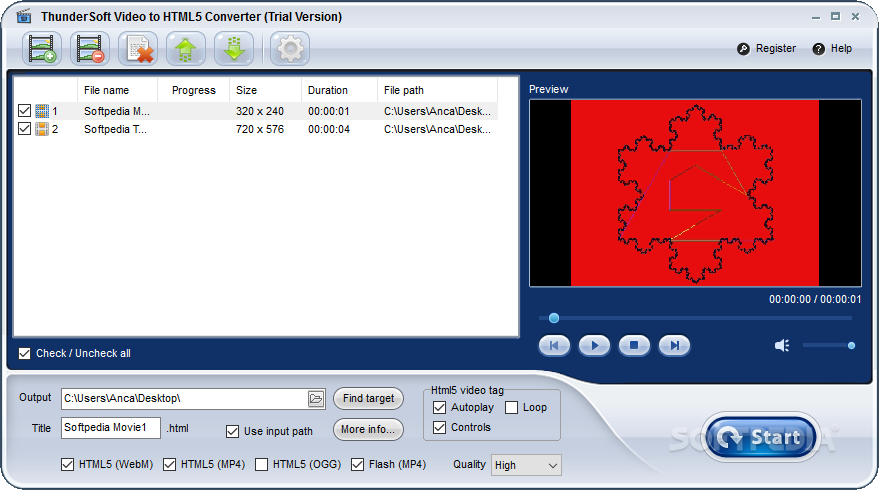This screenshot has width=879, height=490.
Task: Open the Help link
Action: 841,49
